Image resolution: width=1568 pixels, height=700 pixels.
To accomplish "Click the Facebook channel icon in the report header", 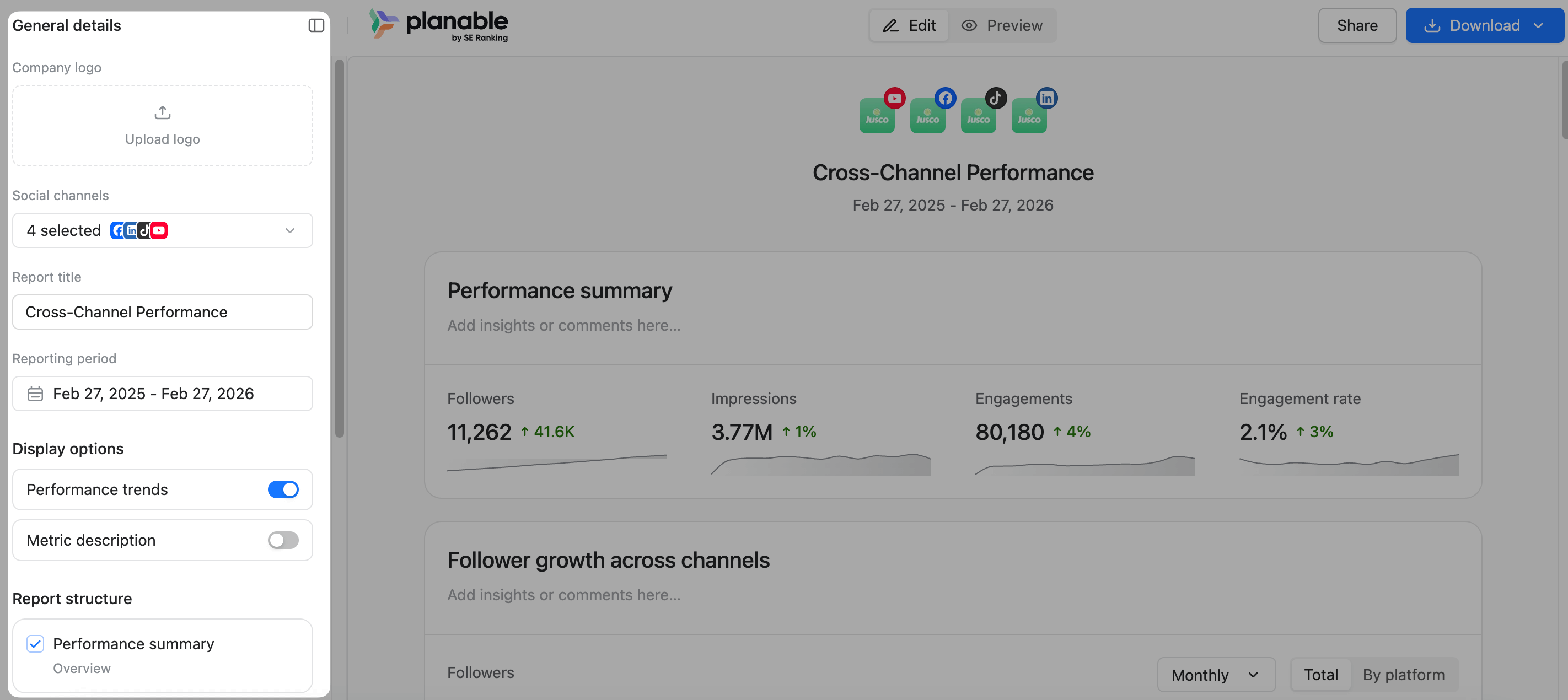I will pyautogui.click(x=946, y=98).
